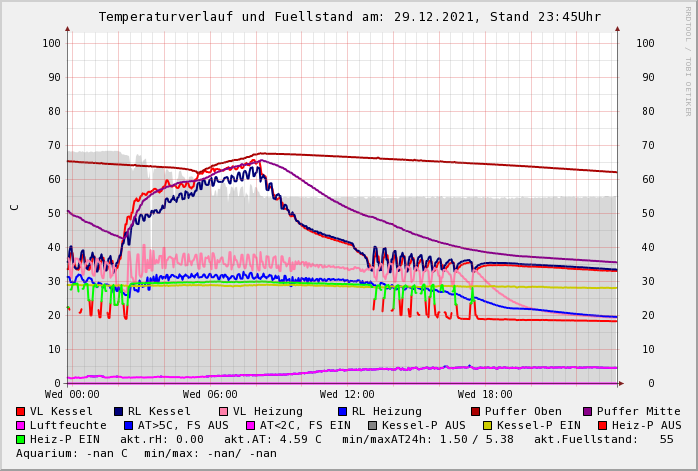Click the magenta Luftfeuchte legend swatch
Viewport: 698px width, 471px height.
tap(20, 425)
